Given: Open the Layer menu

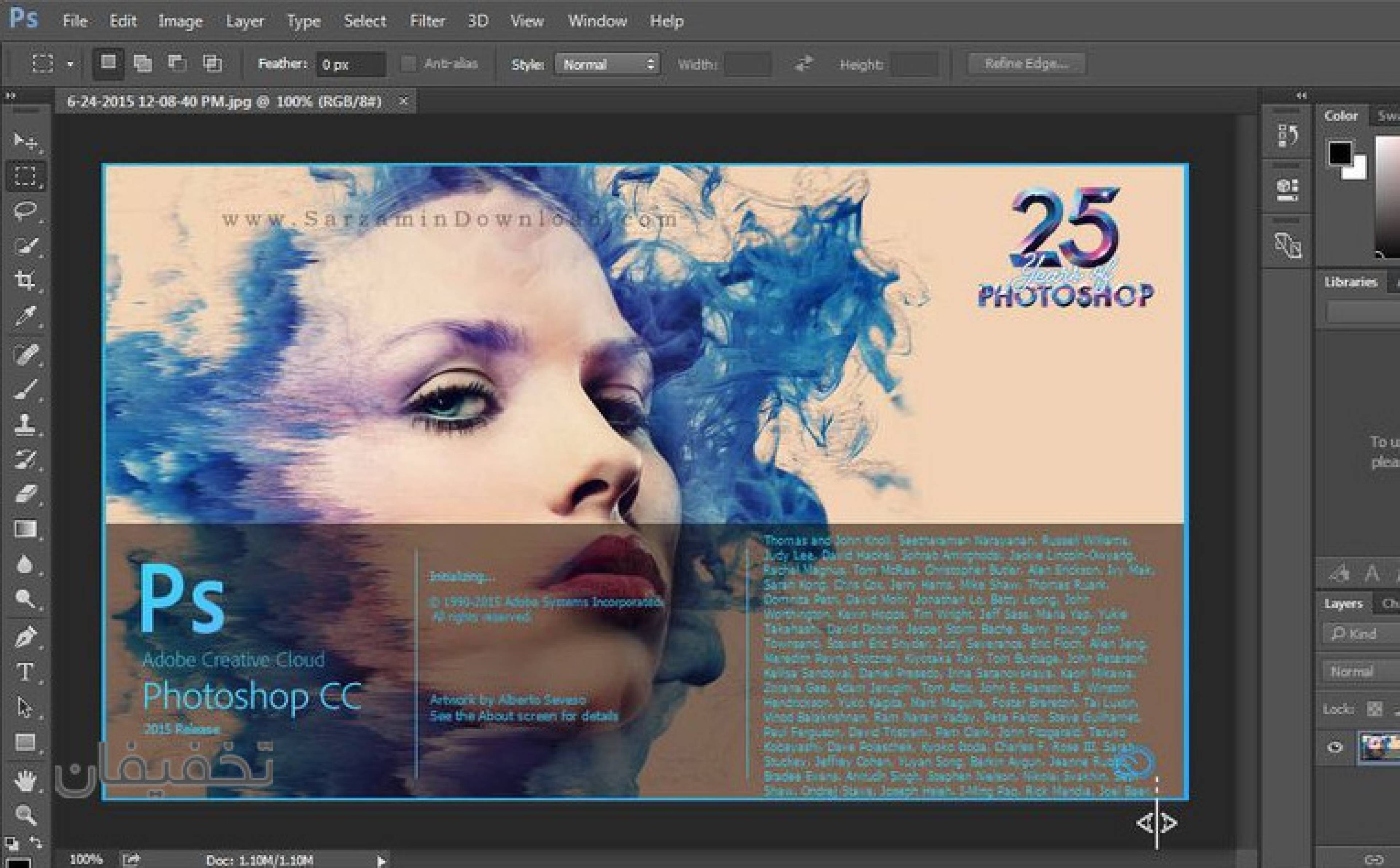Looking at the screenshot, I should click(245, 21).
